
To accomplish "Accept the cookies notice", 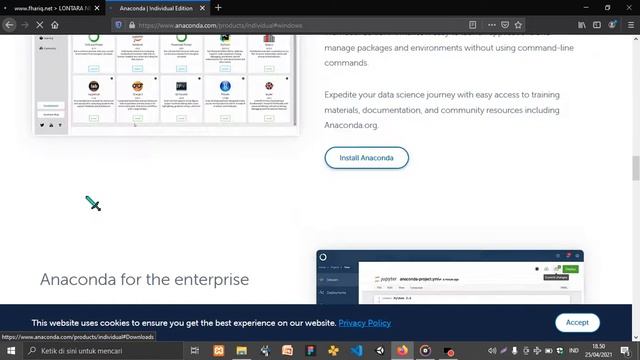I will [x=577, y=322].
